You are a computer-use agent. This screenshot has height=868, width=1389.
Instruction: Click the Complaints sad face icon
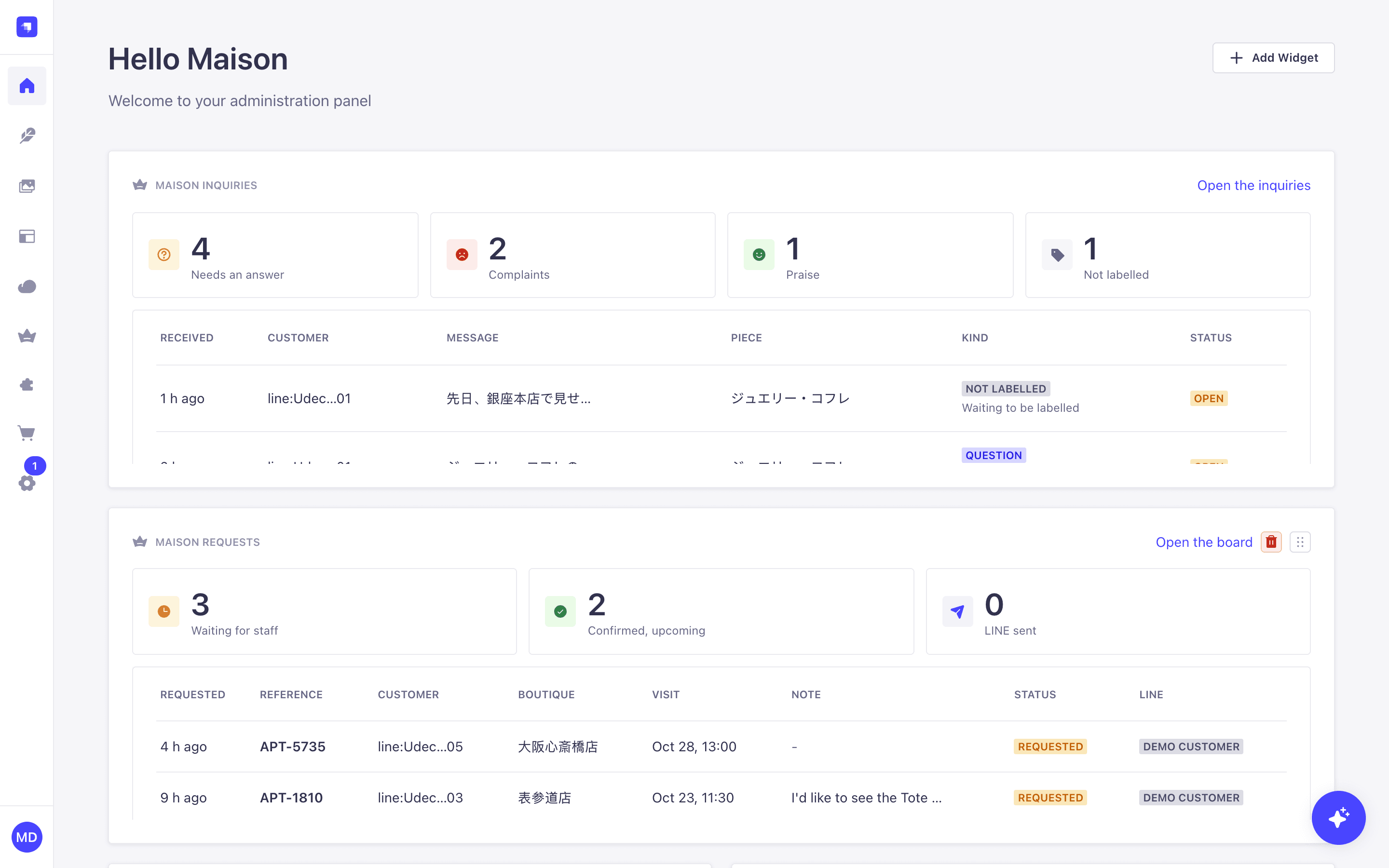tap(462, 254)
